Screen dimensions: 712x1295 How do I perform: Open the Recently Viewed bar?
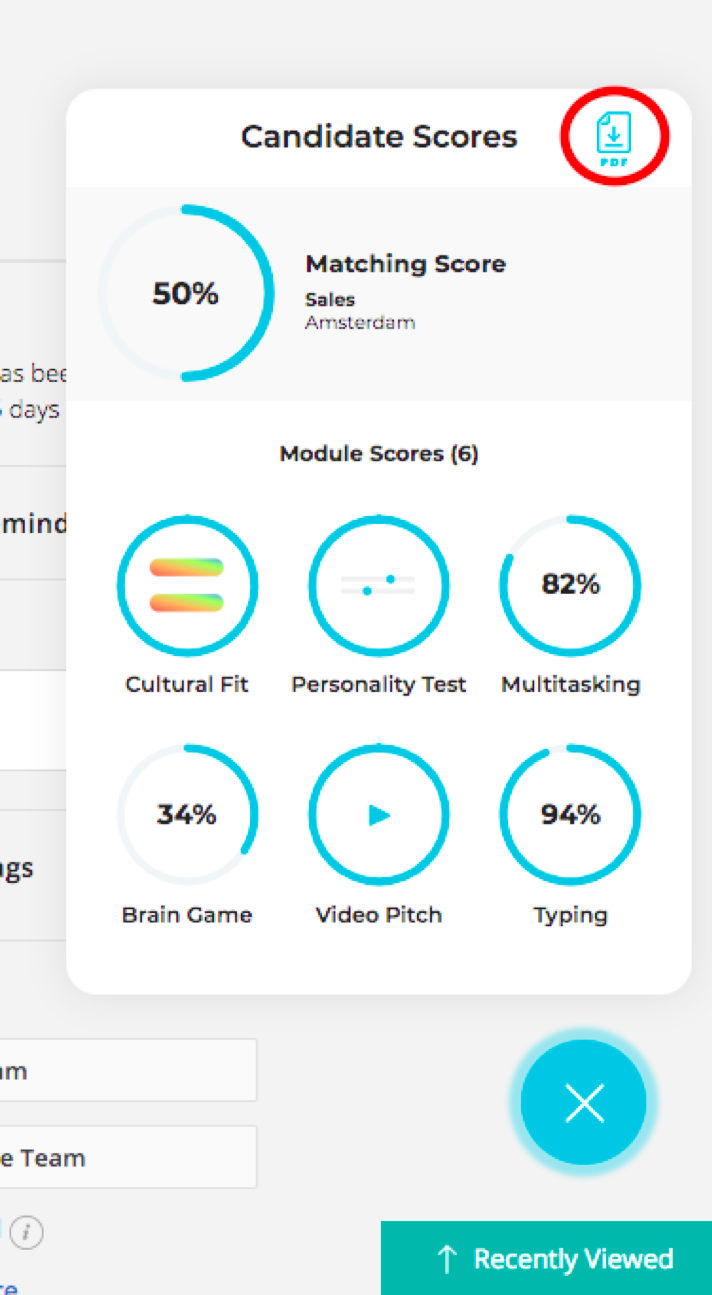tap(546, 1258)
